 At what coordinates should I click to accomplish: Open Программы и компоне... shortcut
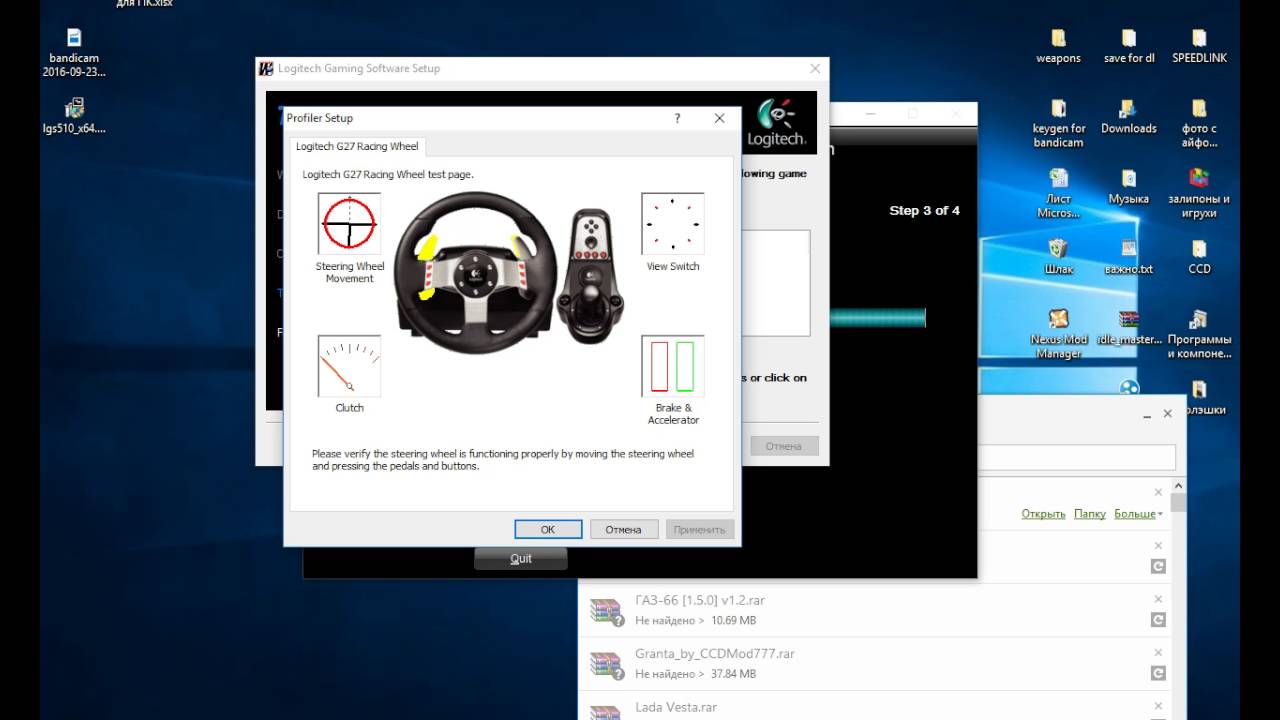click(x=1199, y=334)
